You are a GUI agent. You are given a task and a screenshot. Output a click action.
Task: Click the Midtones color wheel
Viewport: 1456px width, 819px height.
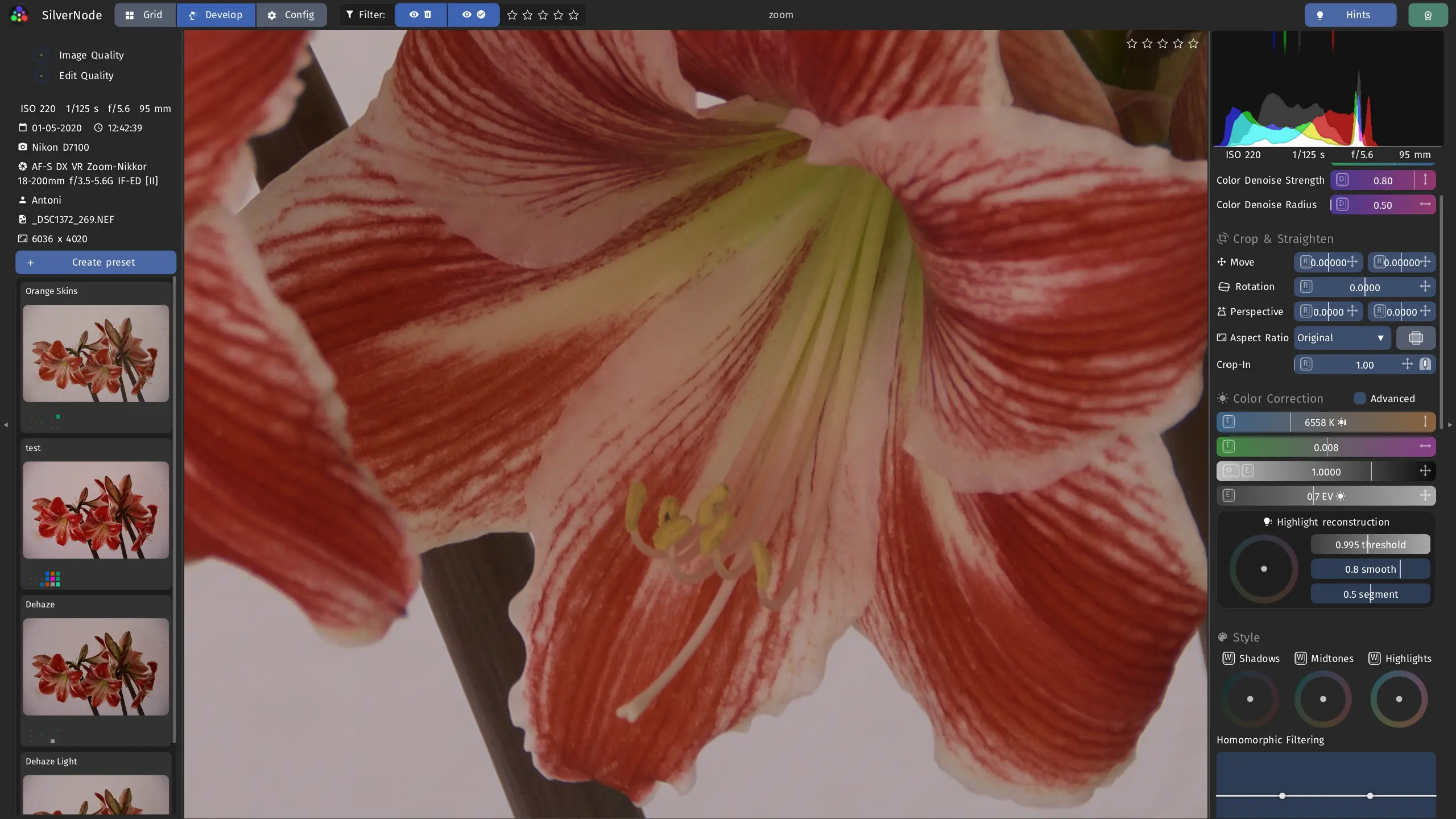tap(1323, 699)
